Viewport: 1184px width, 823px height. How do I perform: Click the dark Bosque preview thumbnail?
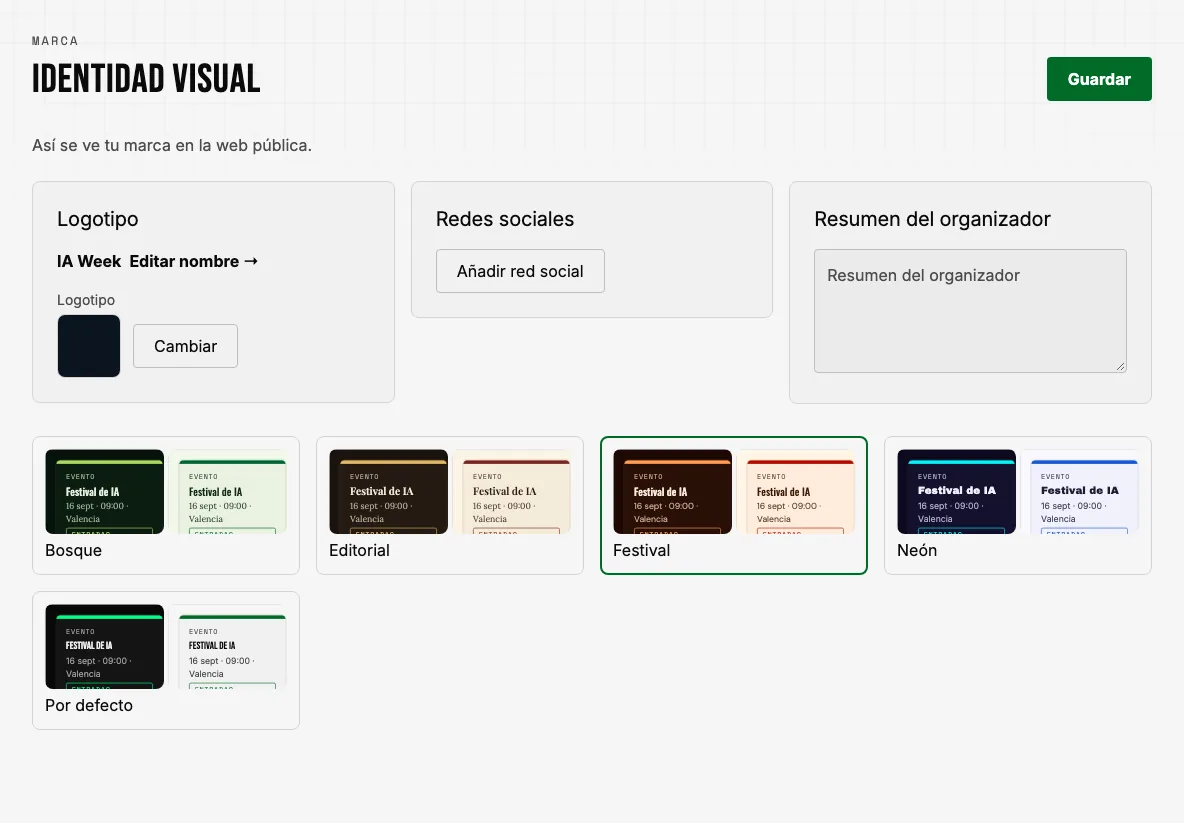(x=104, y=492)
